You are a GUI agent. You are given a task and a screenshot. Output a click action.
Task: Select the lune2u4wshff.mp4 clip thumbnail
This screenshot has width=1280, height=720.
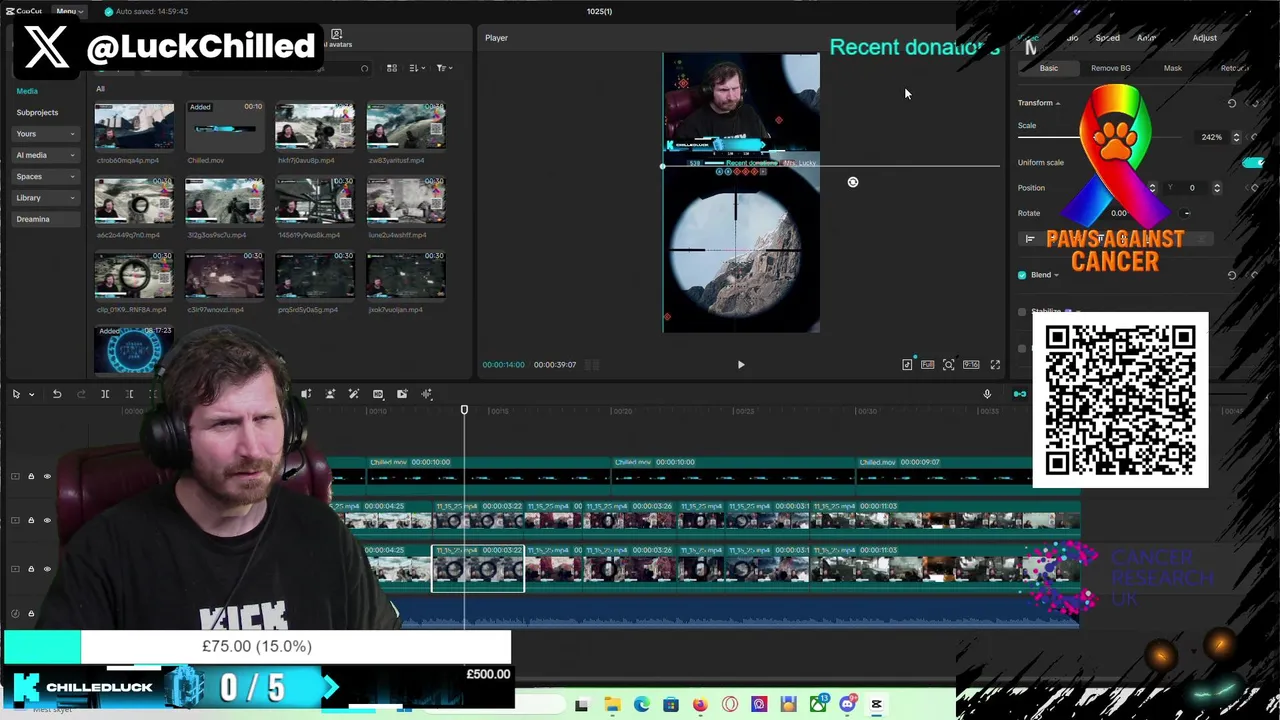pos(405,202)
